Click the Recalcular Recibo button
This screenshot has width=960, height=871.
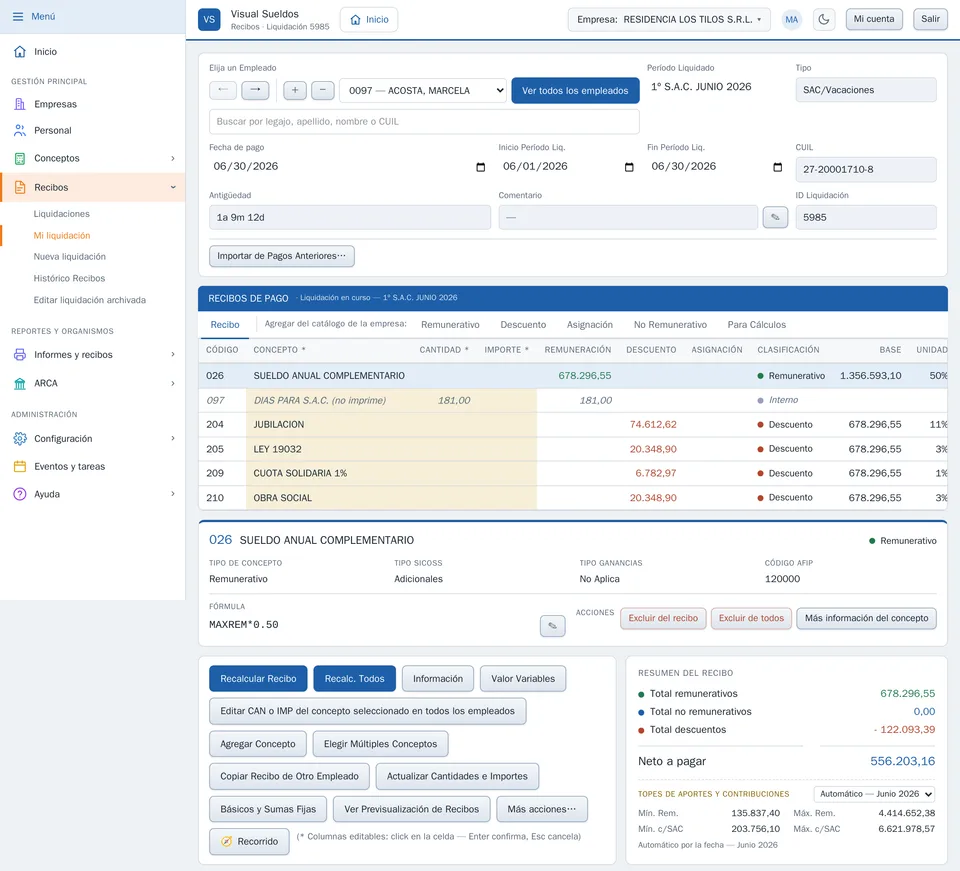pyautogui.click(x=258, y=679)
